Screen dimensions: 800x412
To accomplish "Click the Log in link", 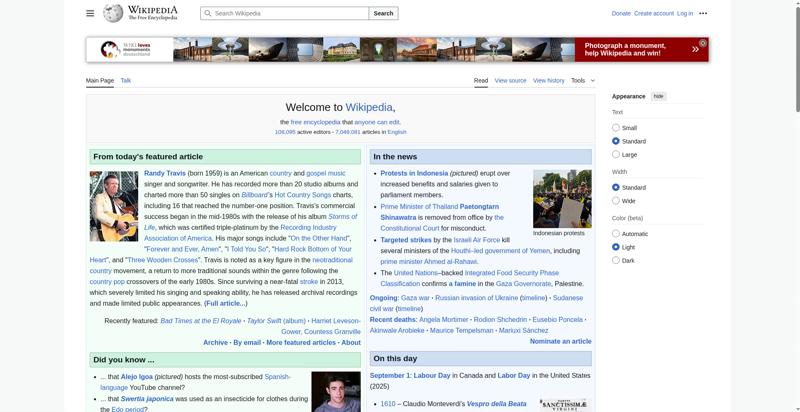I will [685, 13].
